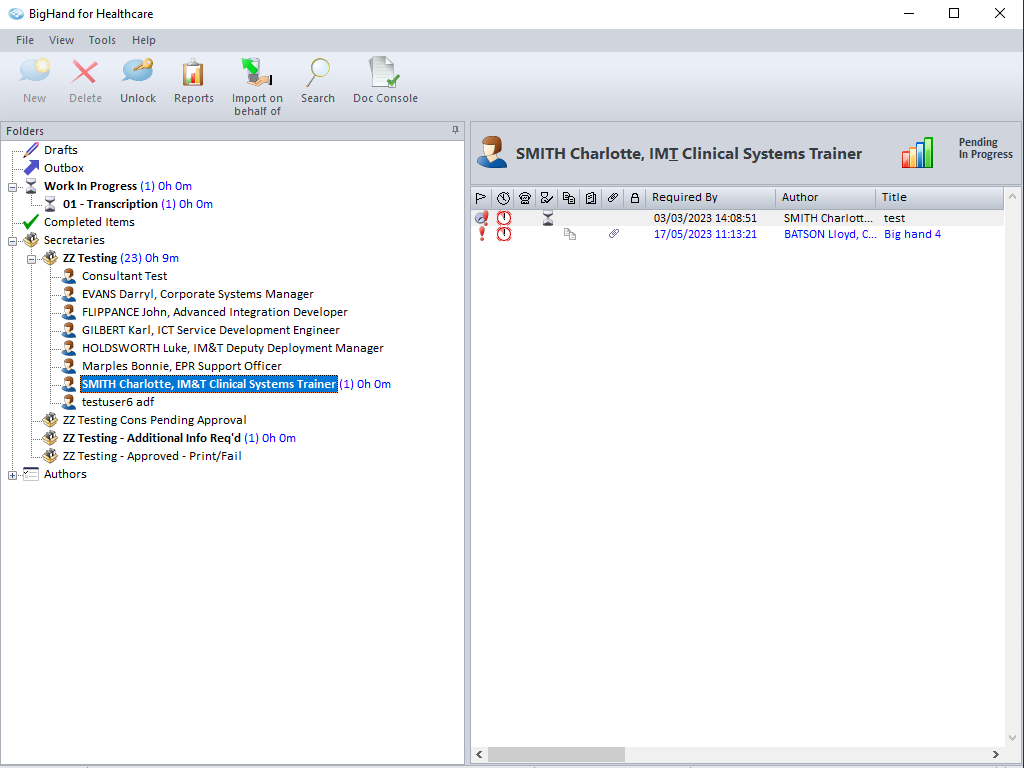
Task: Click the paperclip column header icon
Action: point(613,198)
